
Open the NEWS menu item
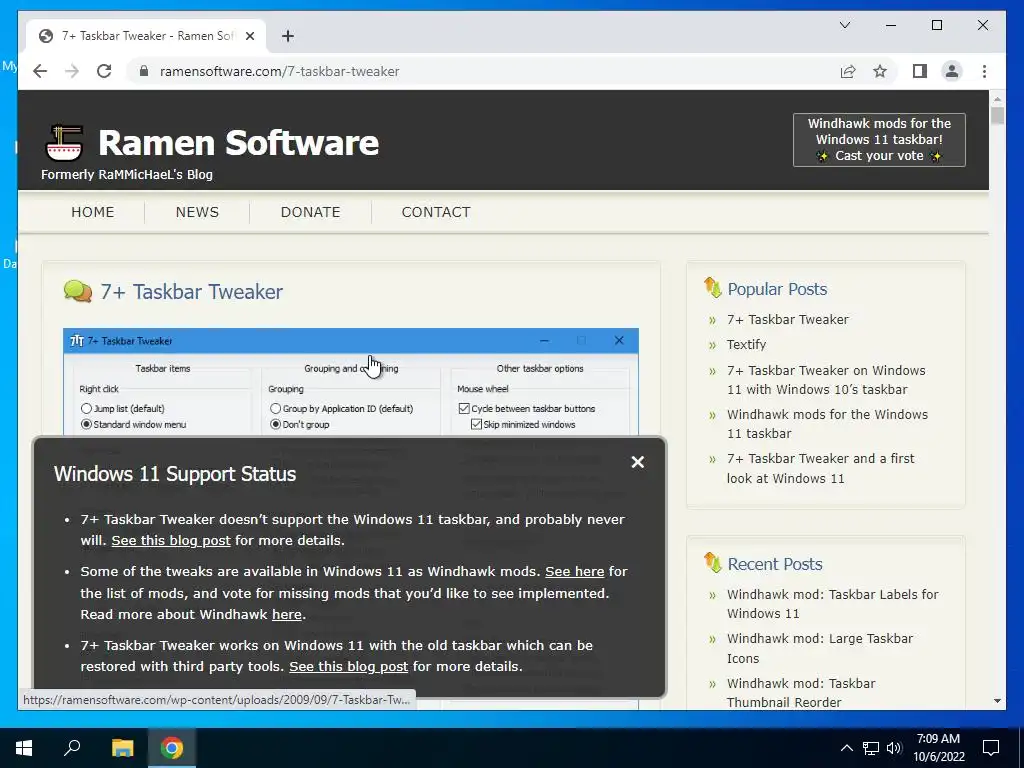coord(197,212)
